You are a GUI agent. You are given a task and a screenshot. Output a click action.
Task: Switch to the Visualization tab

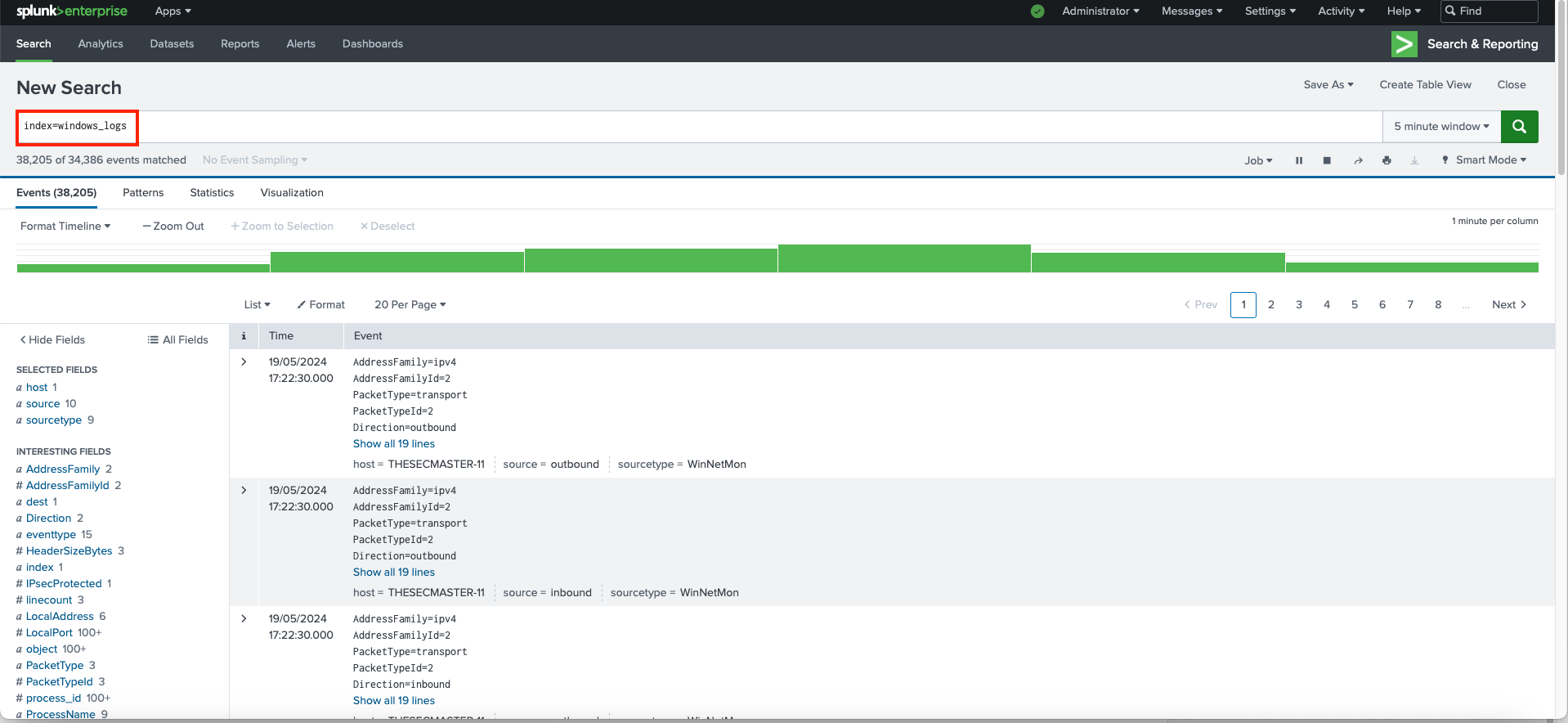click(x=292, y=193)
